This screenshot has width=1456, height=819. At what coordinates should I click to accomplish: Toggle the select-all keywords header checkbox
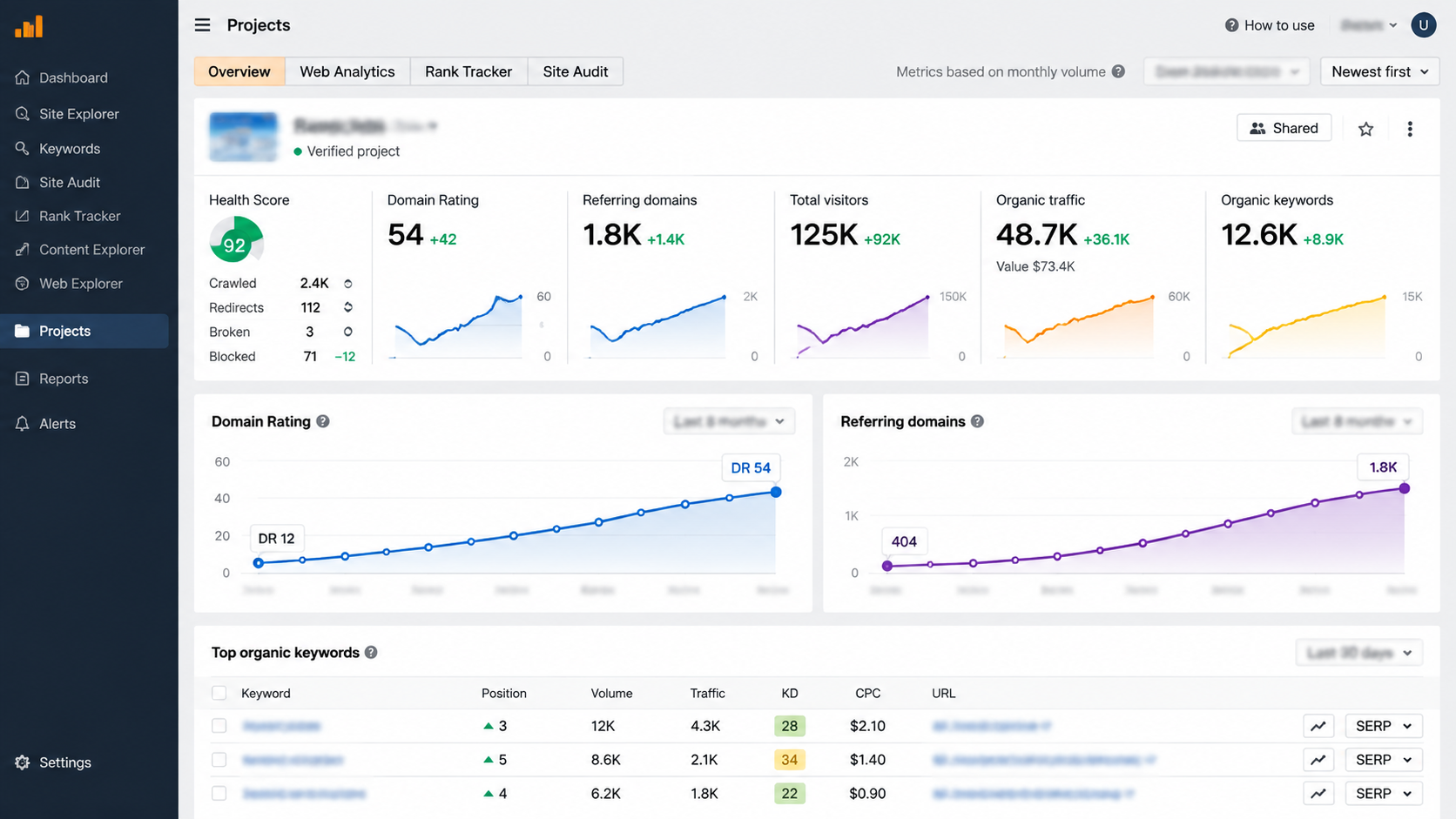pyautogui.click(x=219, y=694)
